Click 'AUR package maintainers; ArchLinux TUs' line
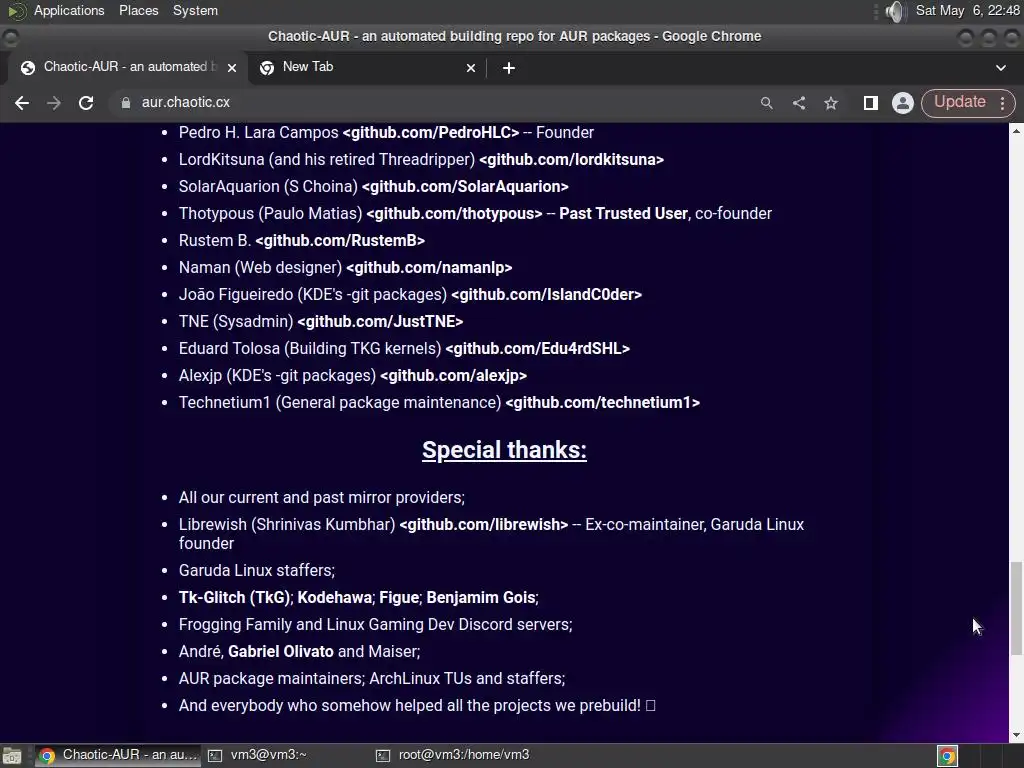Image resolution: width=1024 pixels, height=768 pixels. coord(372,679)
